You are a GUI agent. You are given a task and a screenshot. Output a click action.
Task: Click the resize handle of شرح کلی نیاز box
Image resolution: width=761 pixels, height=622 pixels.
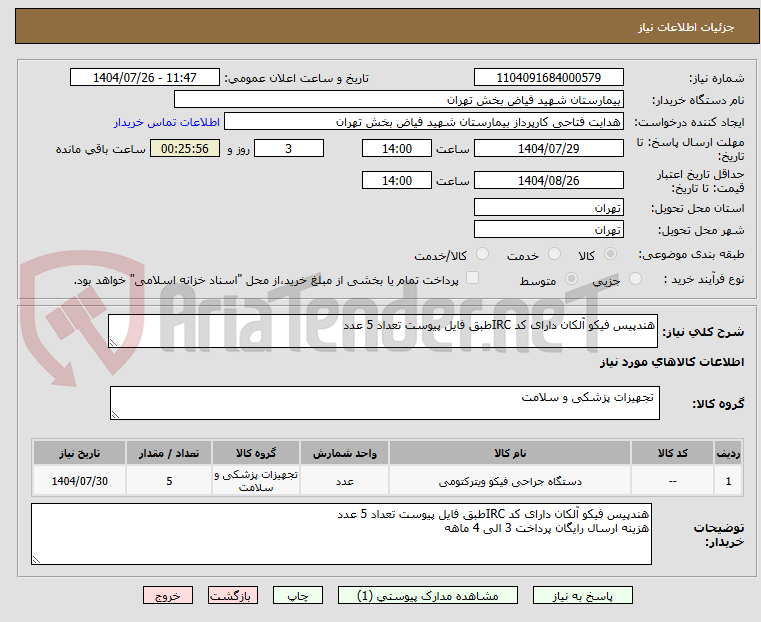114,343
